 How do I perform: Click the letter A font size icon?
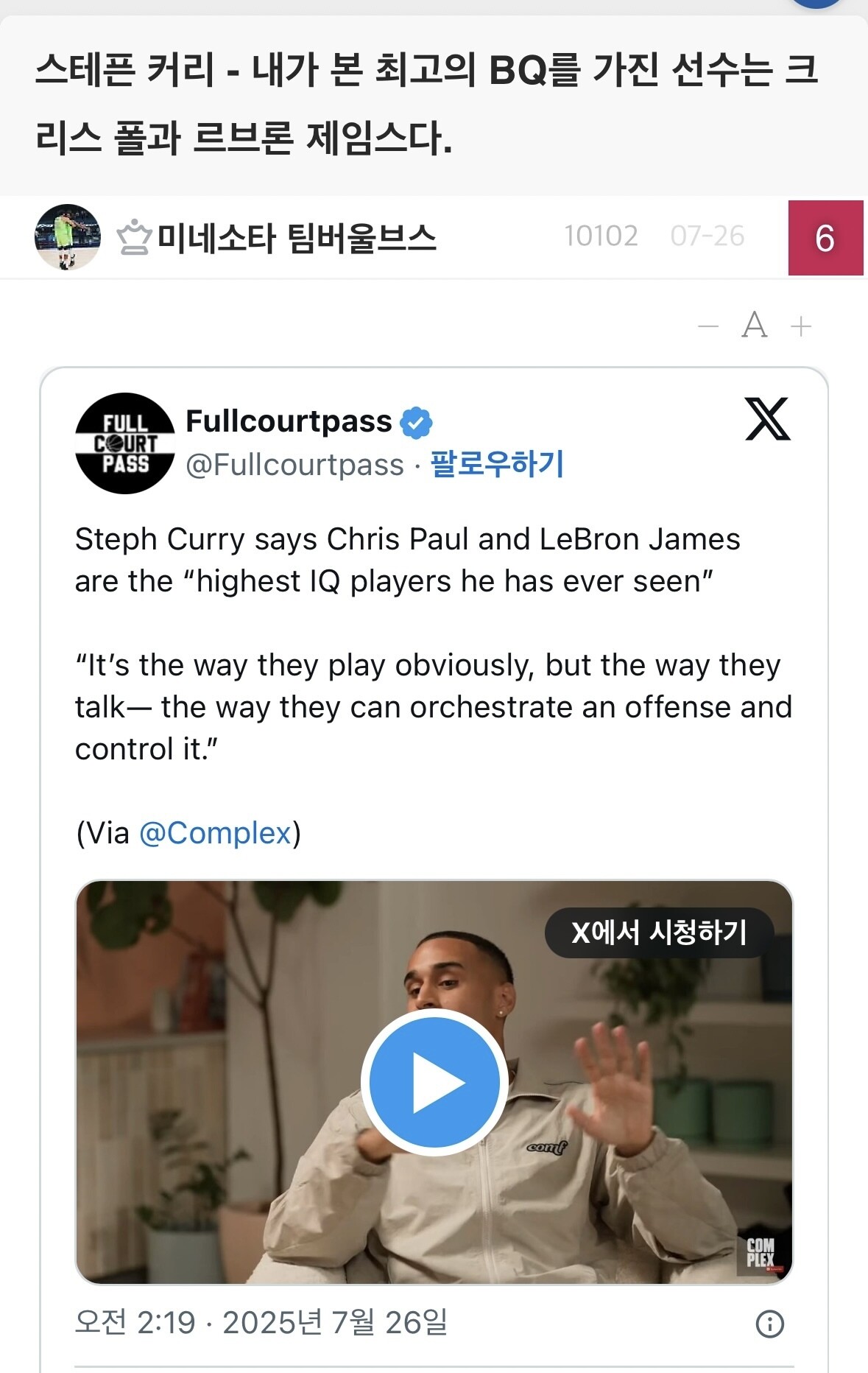click(x=754, y=325)
